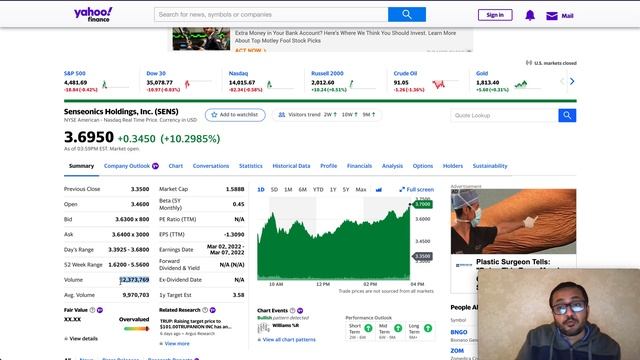This screenshot has height=360, width=640.
Task: Click the Short Term outlook up arrow
Action: click(368, 328)
